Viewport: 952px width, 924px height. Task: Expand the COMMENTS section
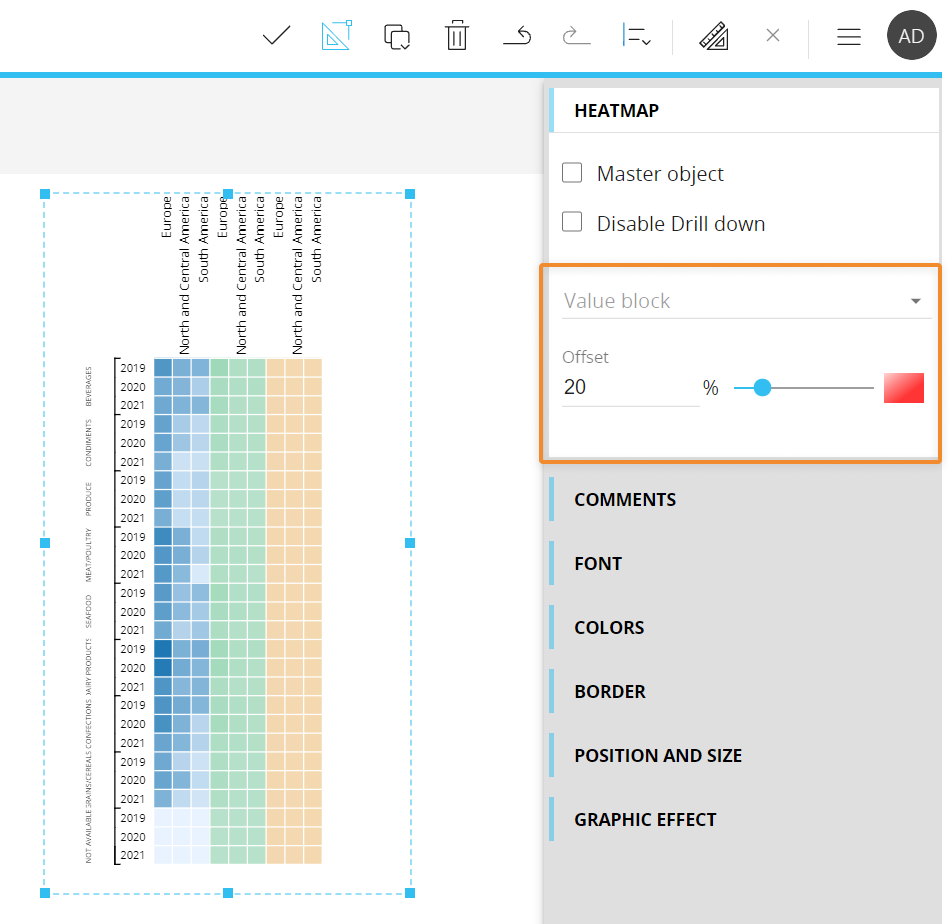pyautogui.click(x=625, y=500)
